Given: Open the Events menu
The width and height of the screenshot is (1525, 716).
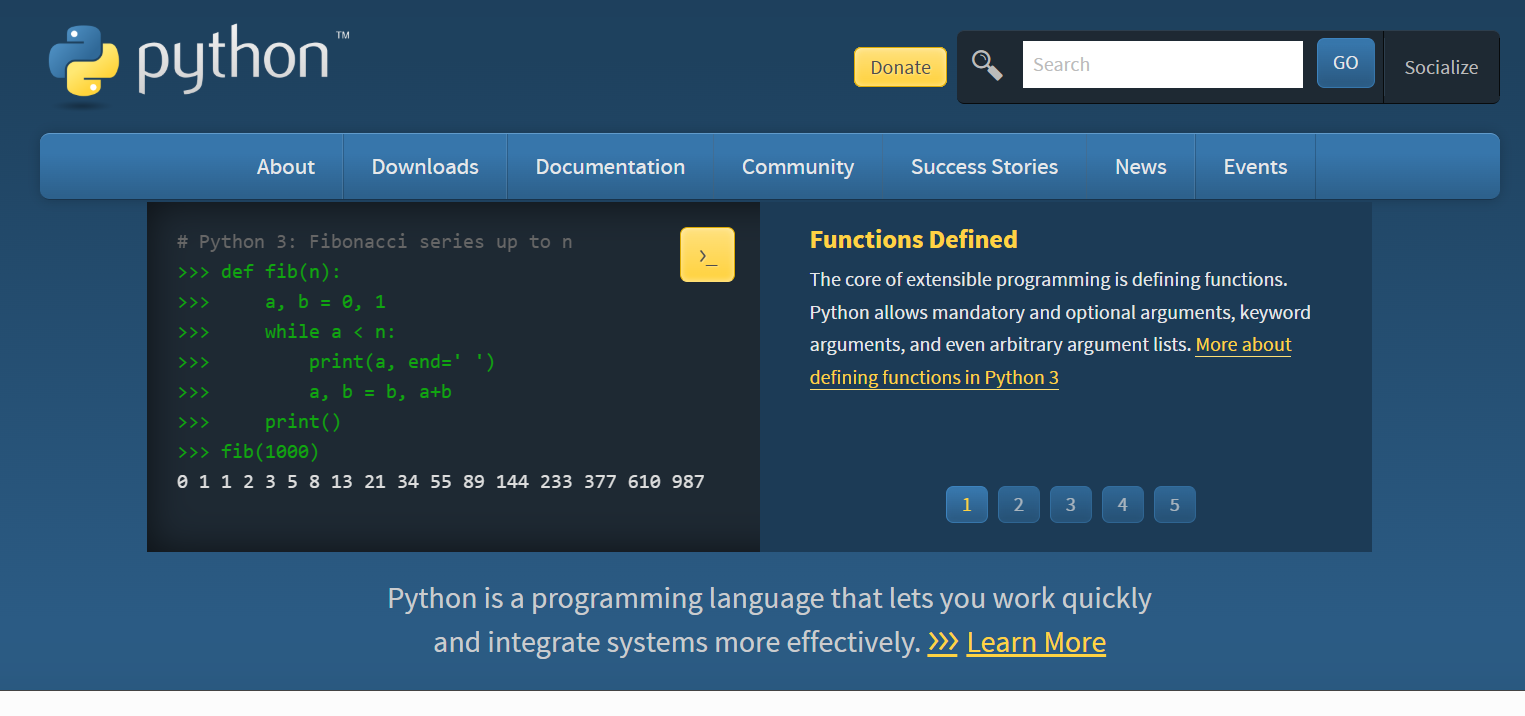Looking at the screenshot, I should pos(1255,166).
